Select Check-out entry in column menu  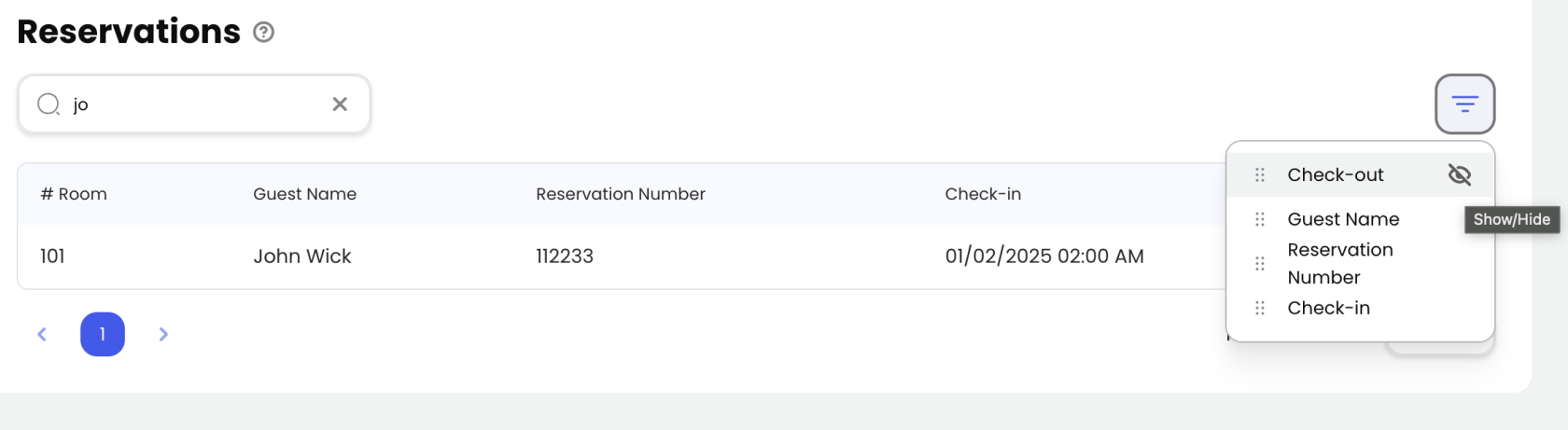(1335, 174)
